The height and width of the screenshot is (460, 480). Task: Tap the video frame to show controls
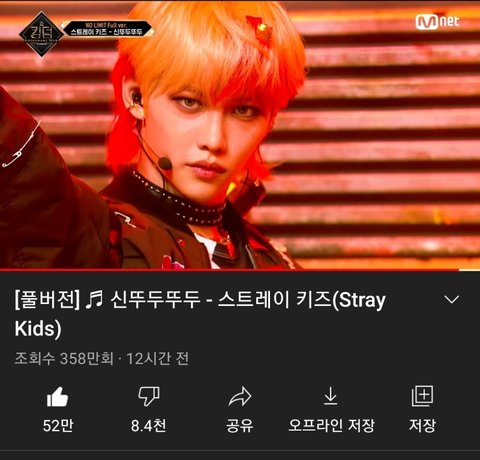point(240,134)
